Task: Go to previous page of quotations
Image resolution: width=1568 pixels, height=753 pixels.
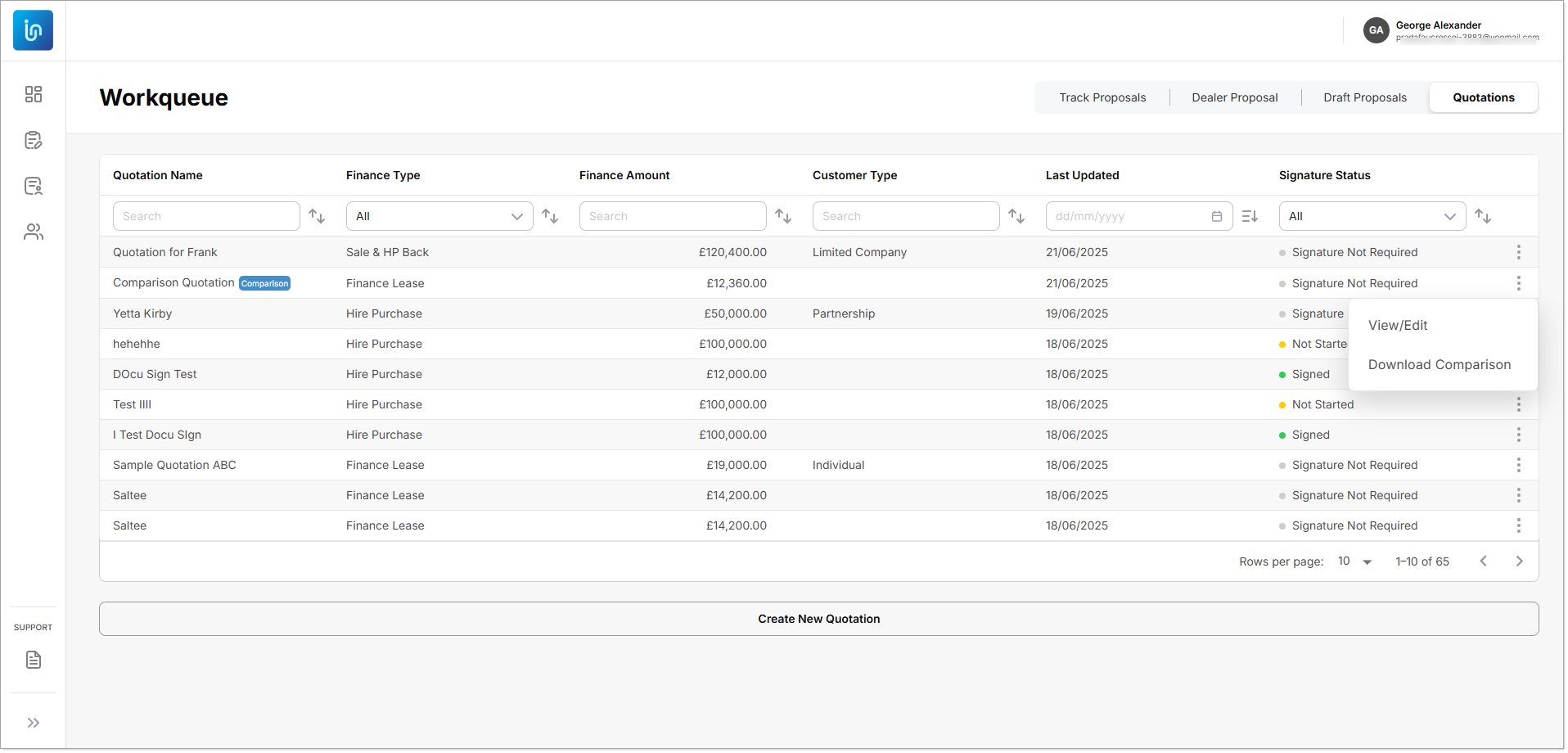Action: pyautogui.click(x=1483, y=561)
